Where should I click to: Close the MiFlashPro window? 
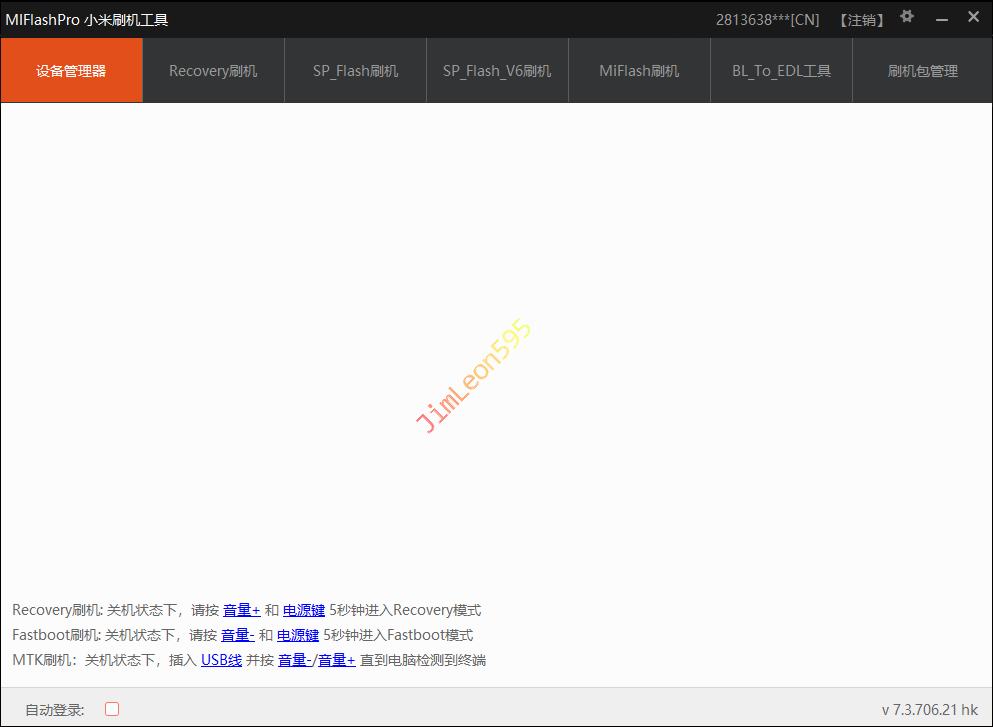[973, 18]
